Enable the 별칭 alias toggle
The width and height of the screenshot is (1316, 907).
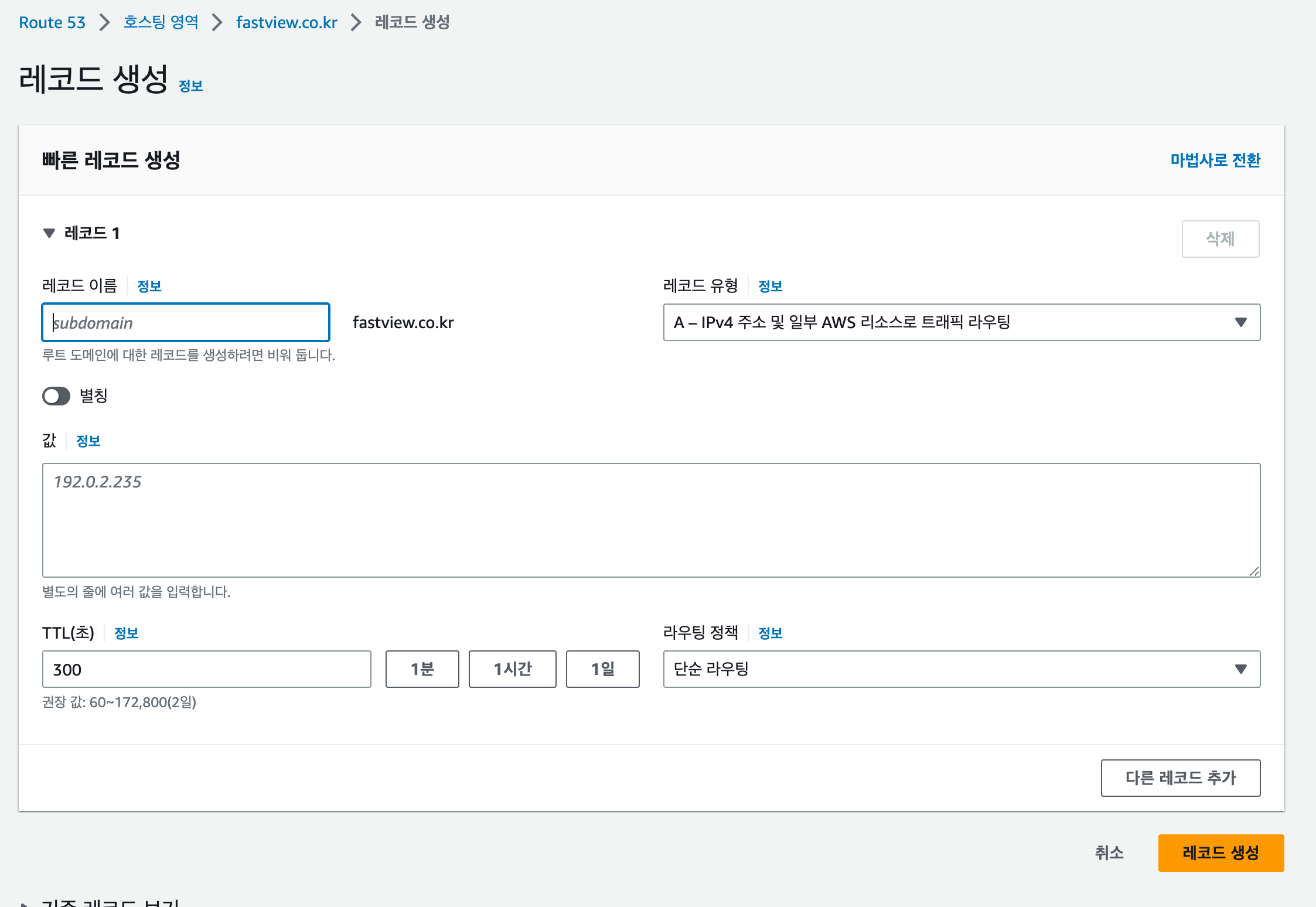click(56, 396)
